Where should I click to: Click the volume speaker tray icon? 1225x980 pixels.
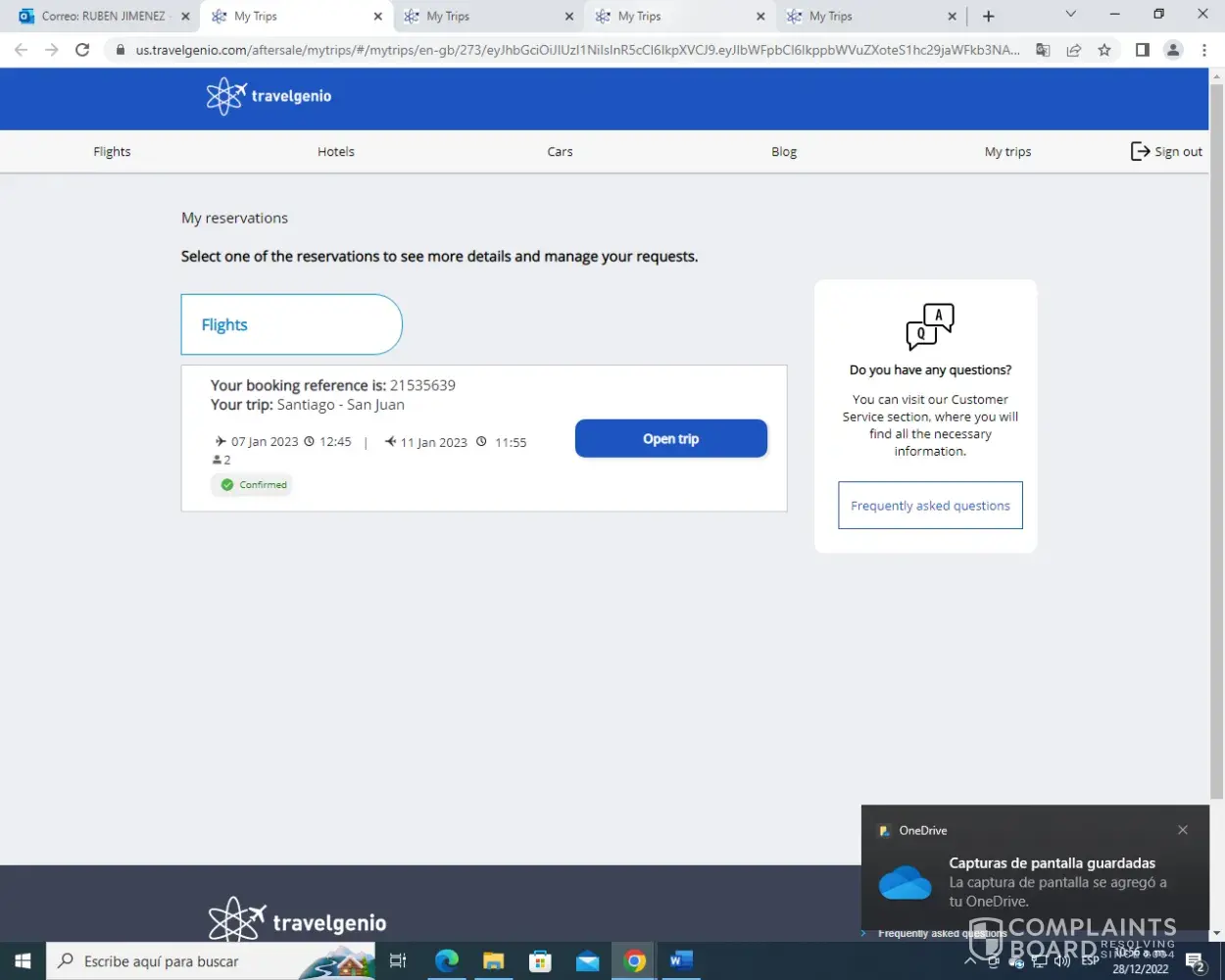coord(1062,961)
